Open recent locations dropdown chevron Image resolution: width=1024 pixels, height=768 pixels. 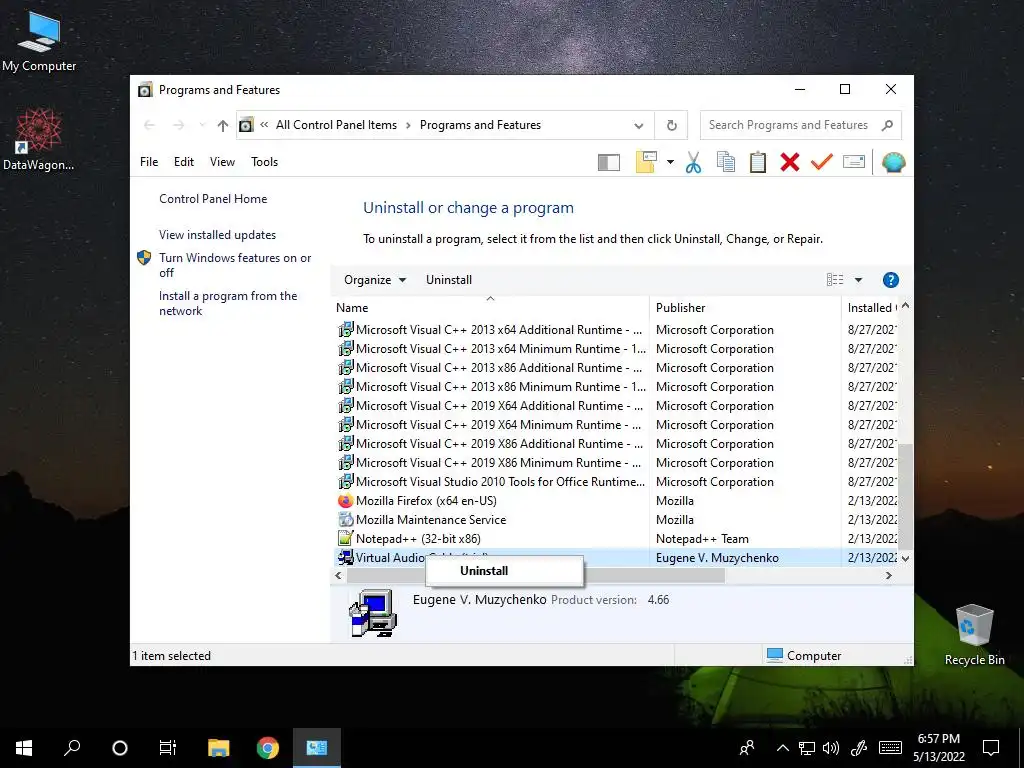[x=202, y=125]
